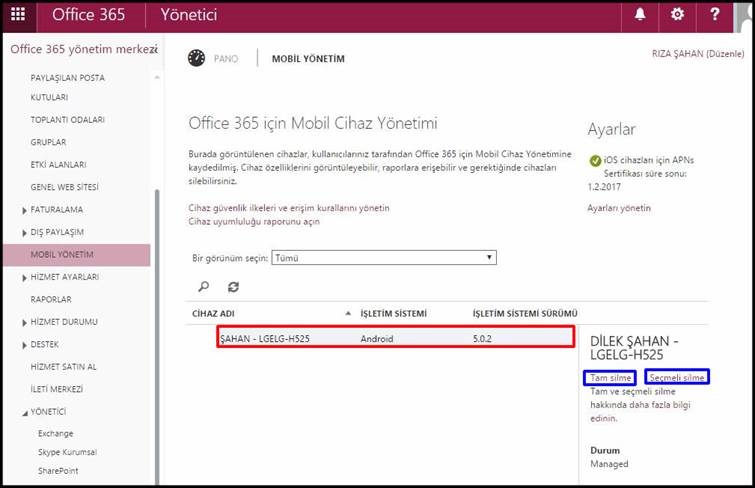Click the Office 365 header title
The width and height of the screenshot is (755, 488).
[89, 14]
